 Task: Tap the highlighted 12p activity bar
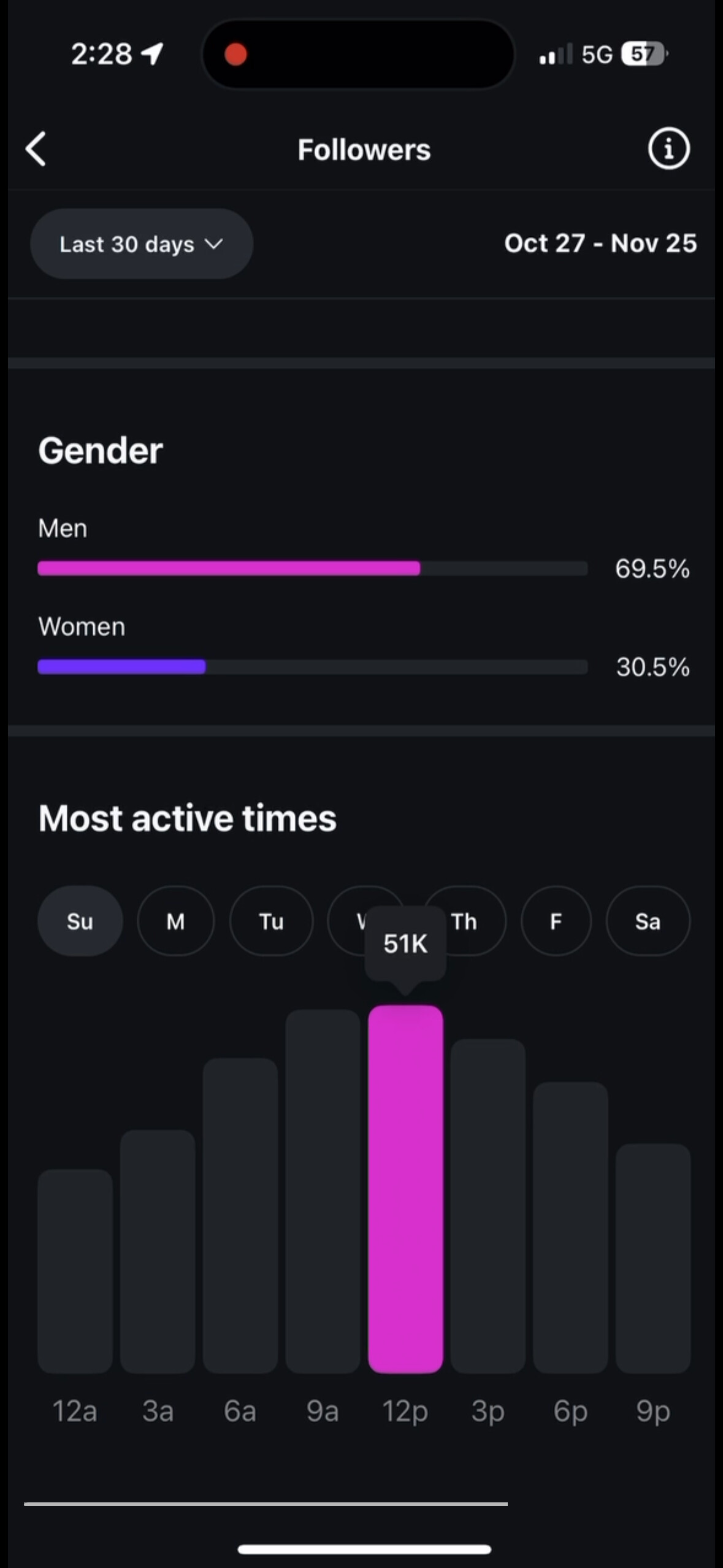[405, 1189]
